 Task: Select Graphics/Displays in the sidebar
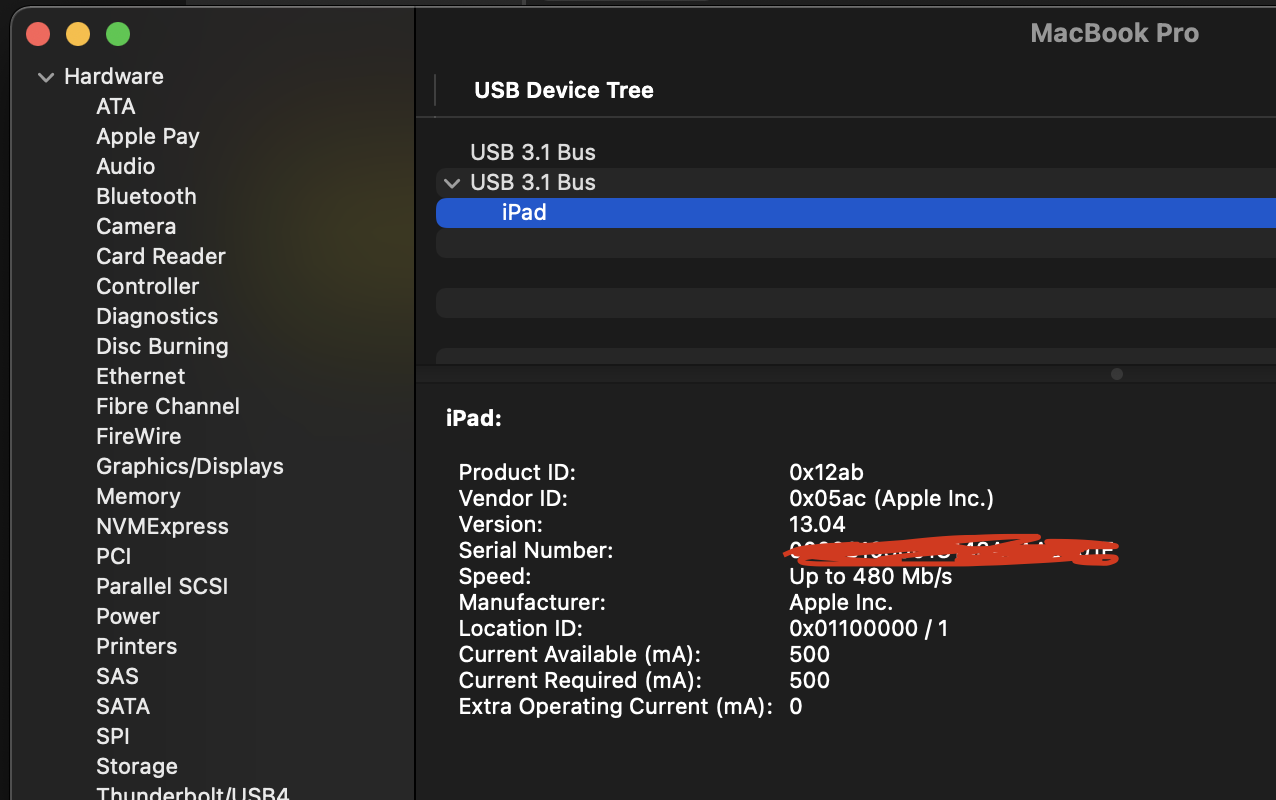(x=189, y=467)
